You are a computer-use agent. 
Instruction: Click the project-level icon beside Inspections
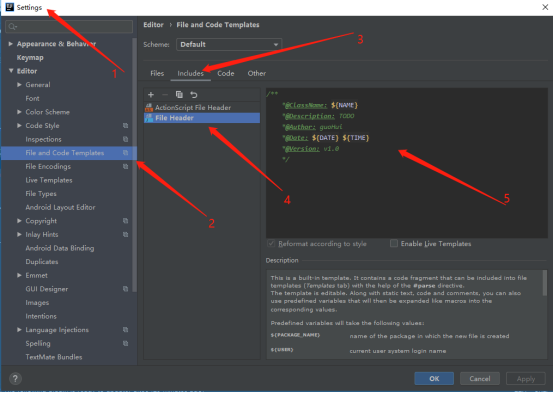(125, 139)
